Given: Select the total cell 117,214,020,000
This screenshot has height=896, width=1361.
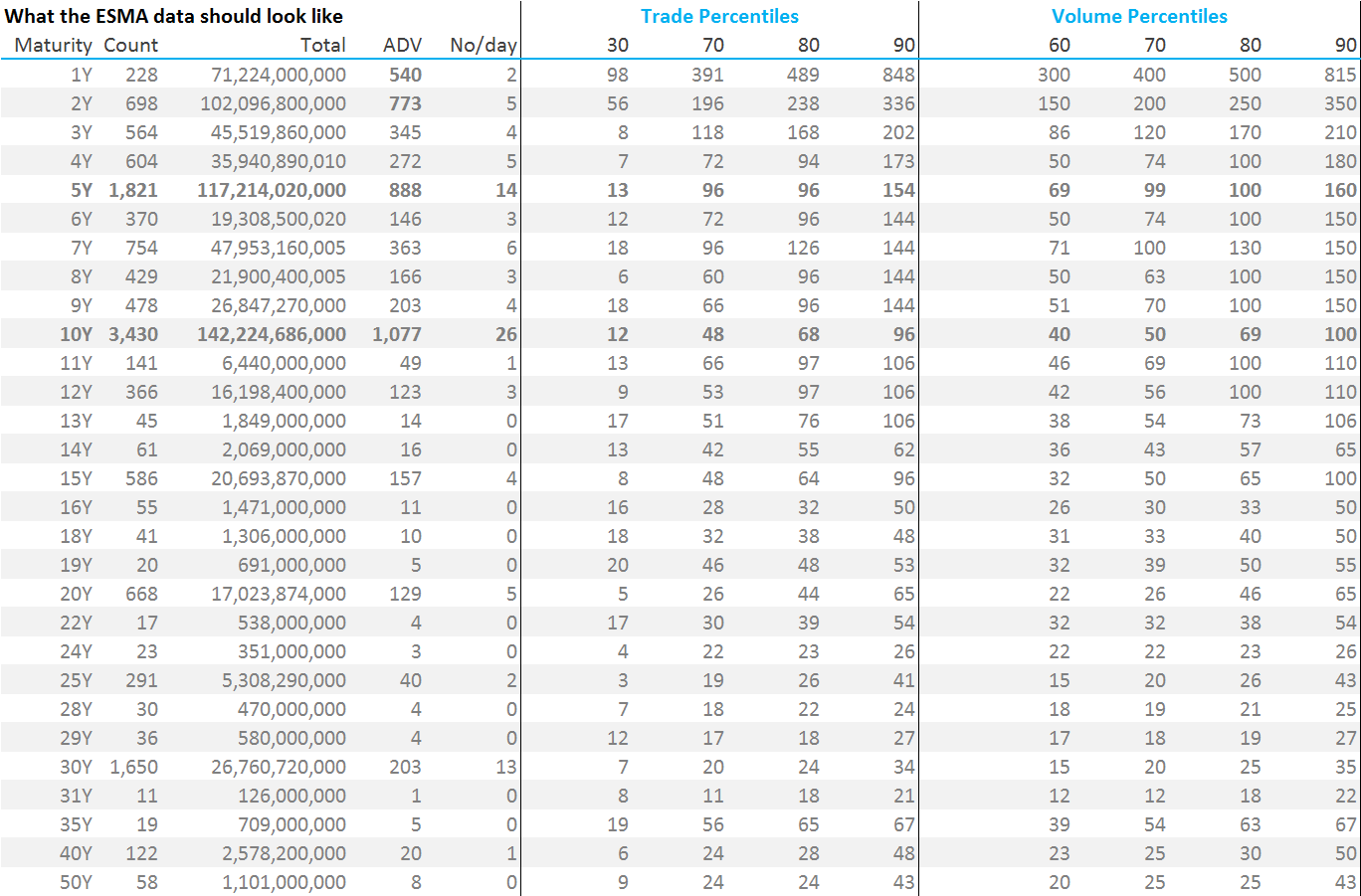Looking at the screenshot, I should (x=272, y=190).
